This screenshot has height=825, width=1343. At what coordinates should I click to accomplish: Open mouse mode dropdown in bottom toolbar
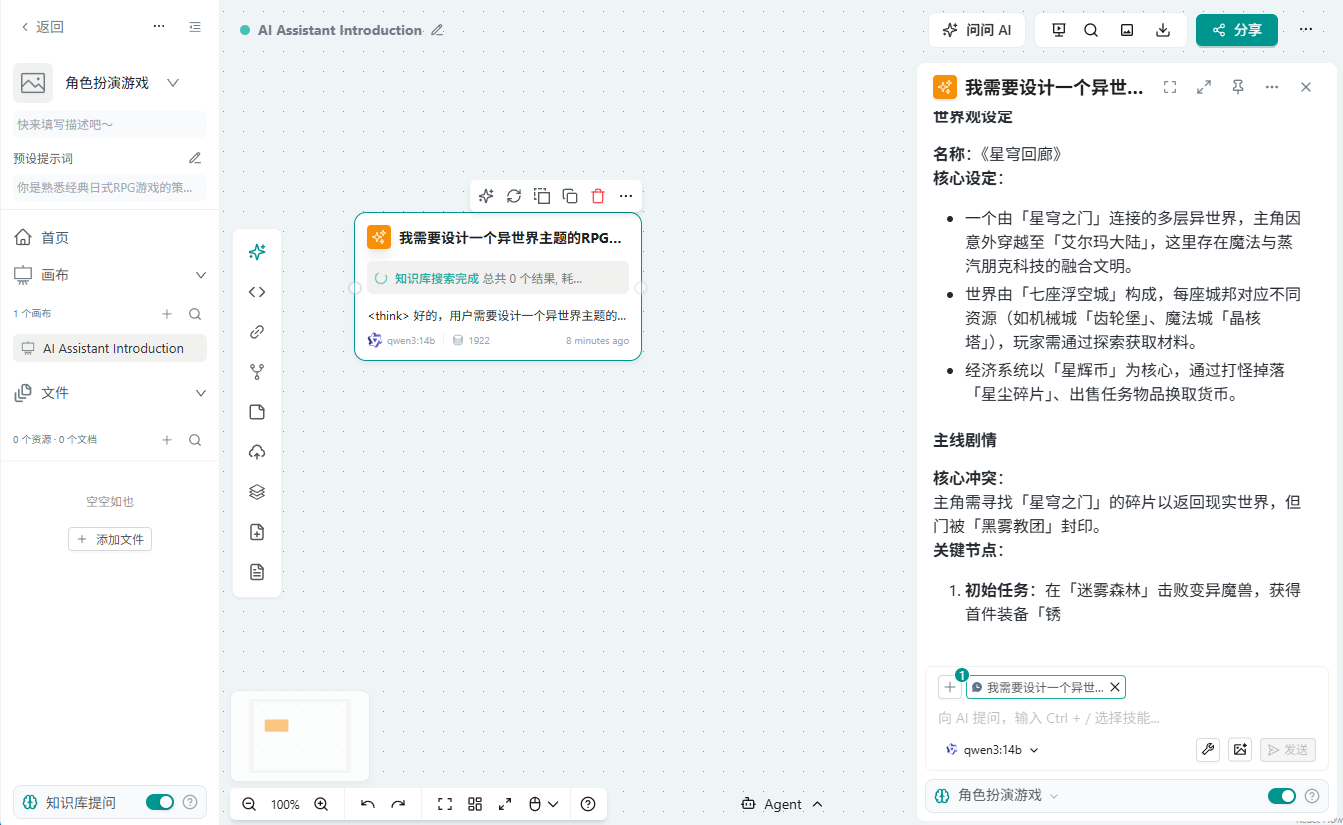(x=544, y=804)
